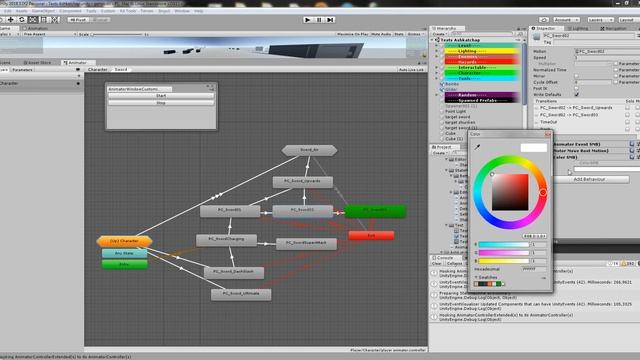
Task: Click the hue ring handle in color picker
Action: (543, 192)
